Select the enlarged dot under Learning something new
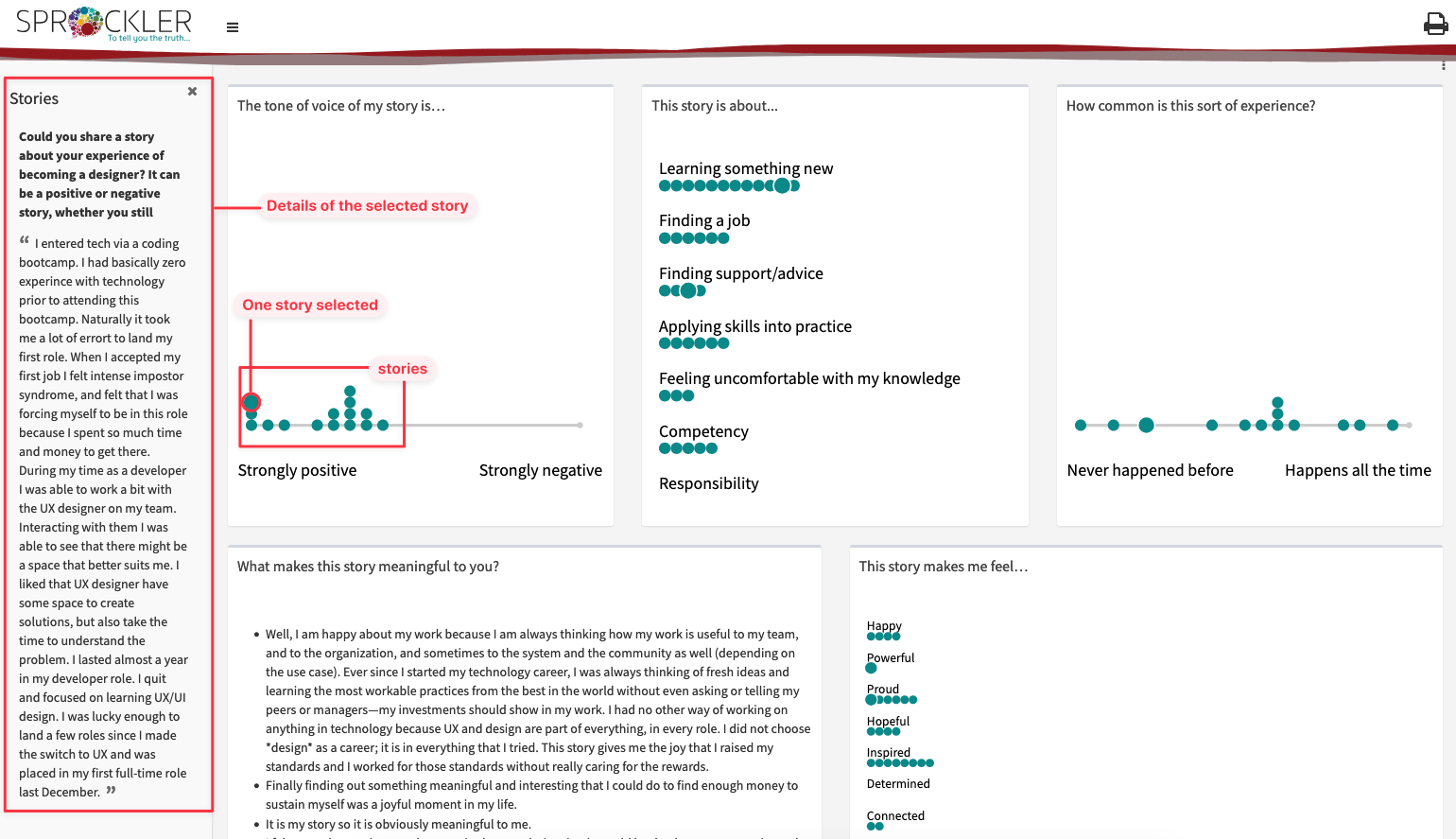The image size is (1456, 839). point(782,186)
